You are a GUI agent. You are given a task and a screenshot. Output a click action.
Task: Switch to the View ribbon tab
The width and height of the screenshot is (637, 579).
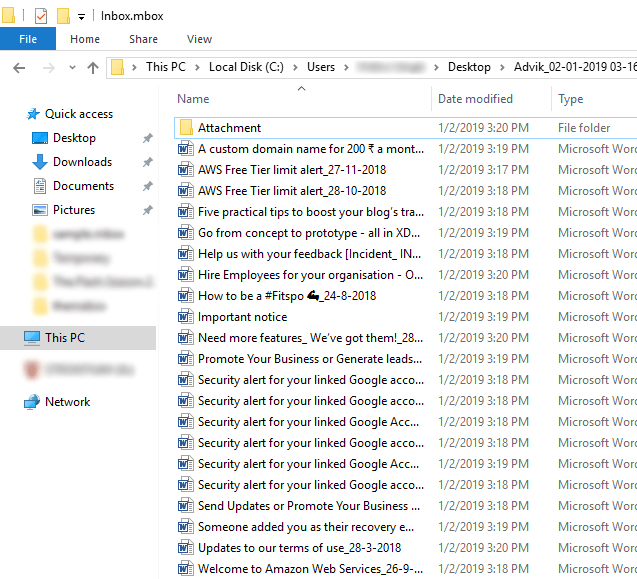199,39
